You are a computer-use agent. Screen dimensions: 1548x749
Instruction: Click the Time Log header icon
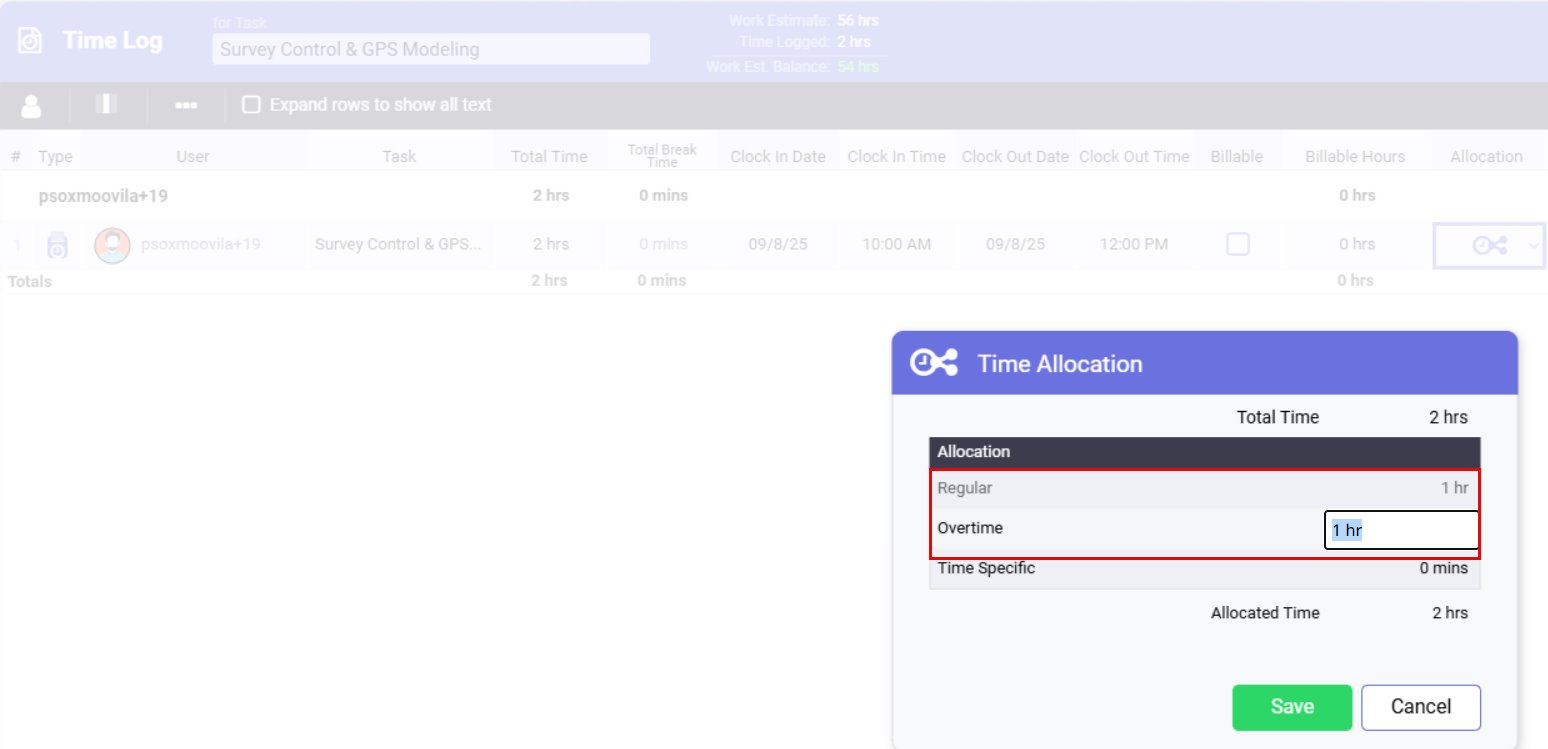[32, 41]
